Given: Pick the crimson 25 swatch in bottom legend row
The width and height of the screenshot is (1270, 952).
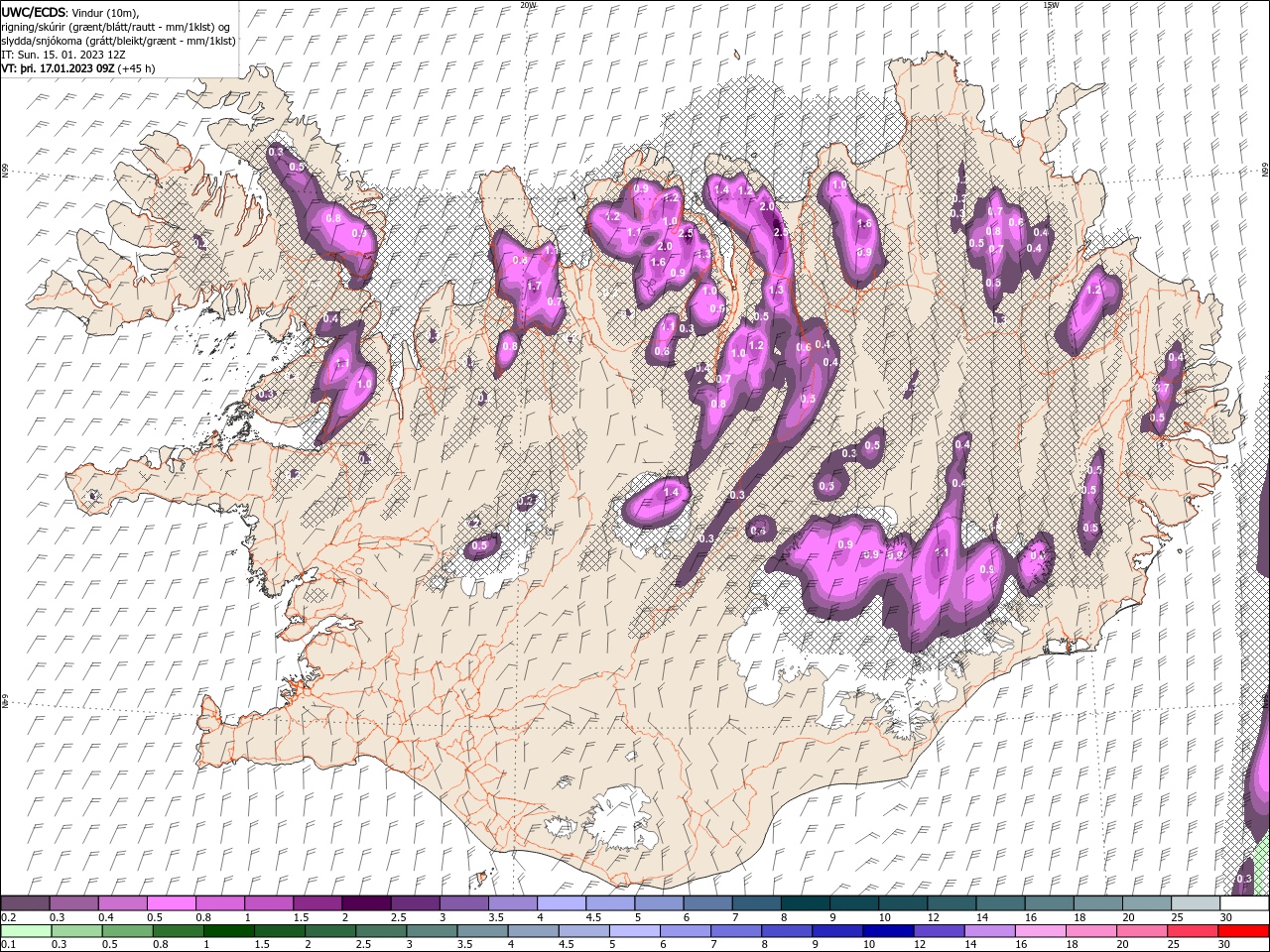Looking at the screenshot, I should [x=1194, y=930].
